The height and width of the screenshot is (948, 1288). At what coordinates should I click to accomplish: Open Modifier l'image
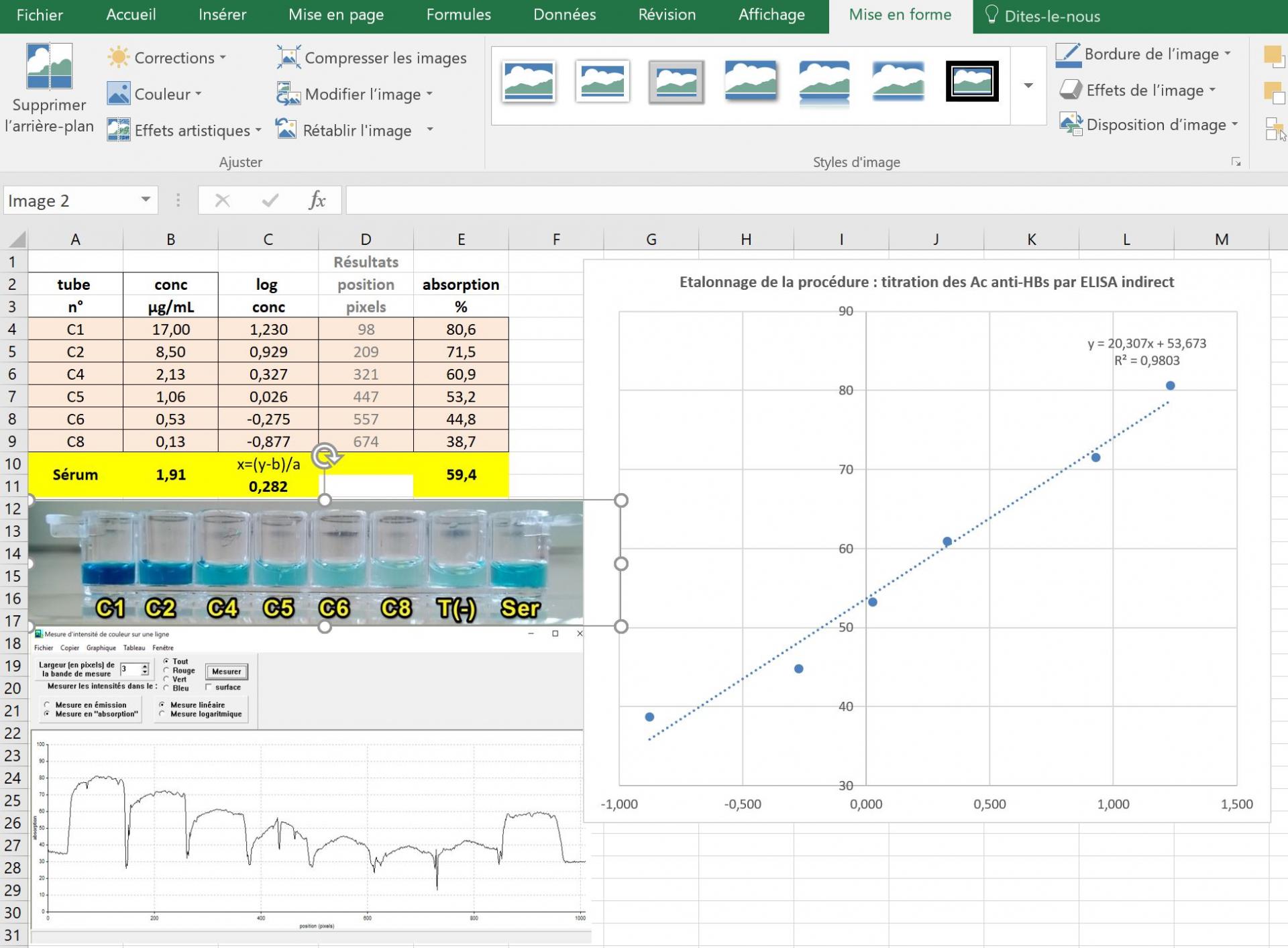point(362,94)
